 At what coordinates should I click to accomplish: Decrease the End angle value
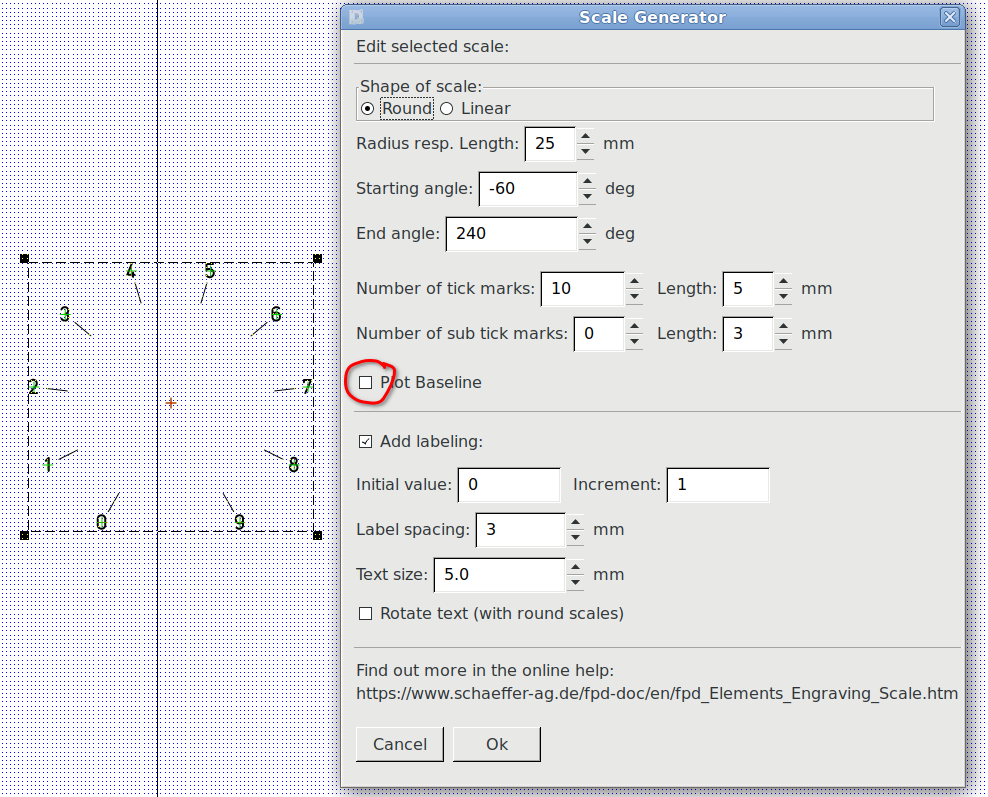coord(587,241)
